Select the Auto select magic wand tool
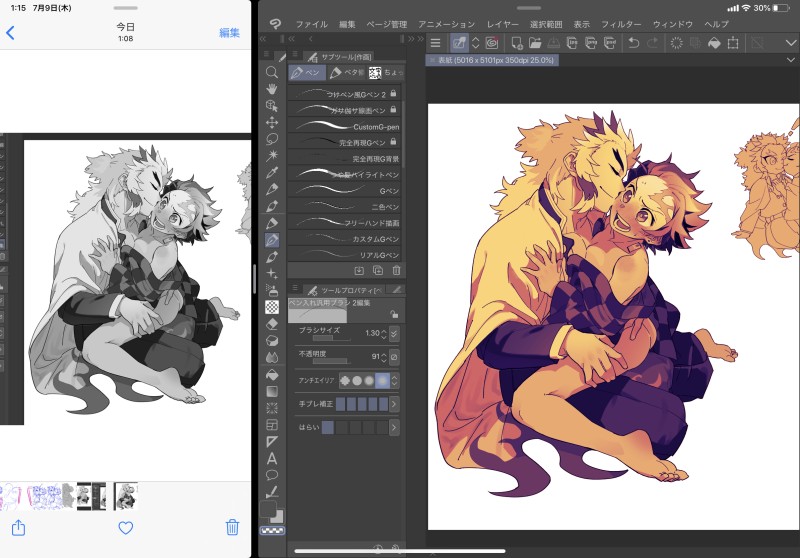This screenshot has height=558, width=800. pyautogui.click(x=272, y=155)
